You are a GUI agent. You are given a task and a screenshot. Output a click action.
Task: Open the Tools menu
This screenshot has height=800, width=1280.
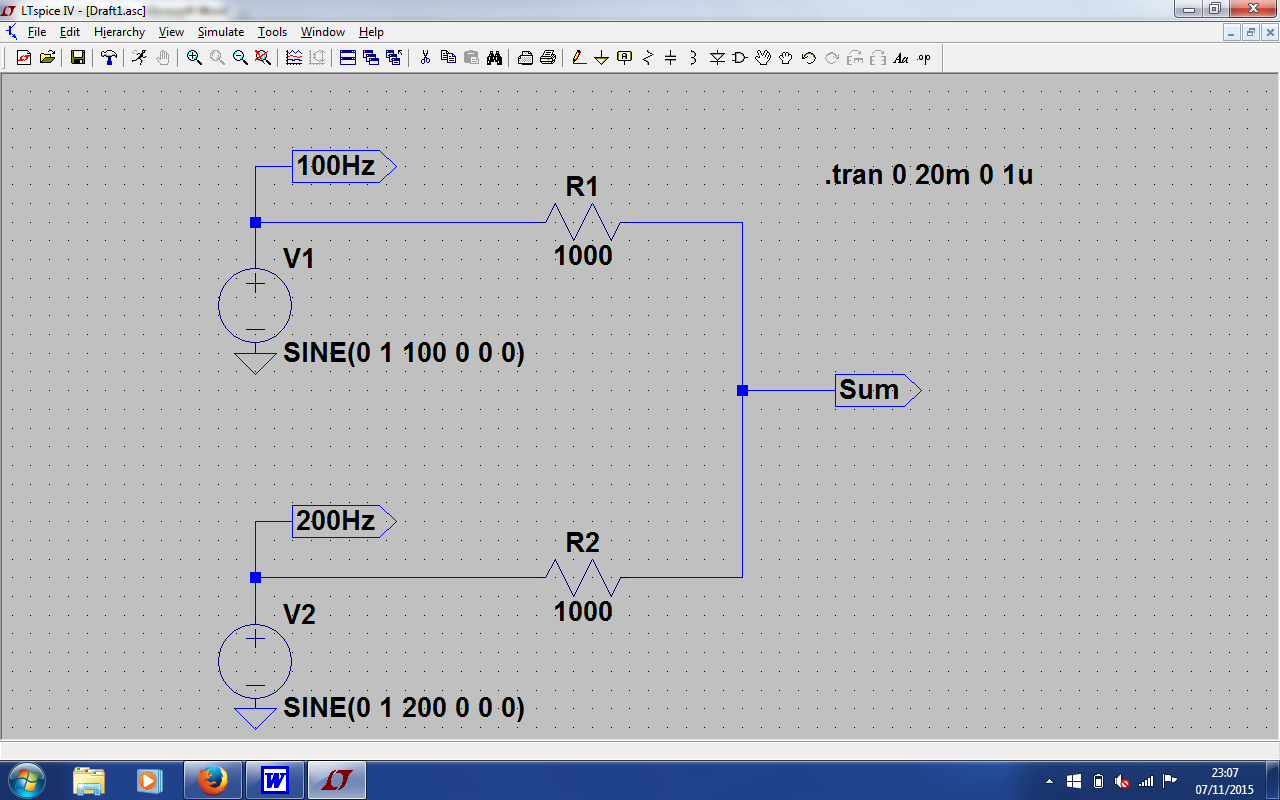272,32
